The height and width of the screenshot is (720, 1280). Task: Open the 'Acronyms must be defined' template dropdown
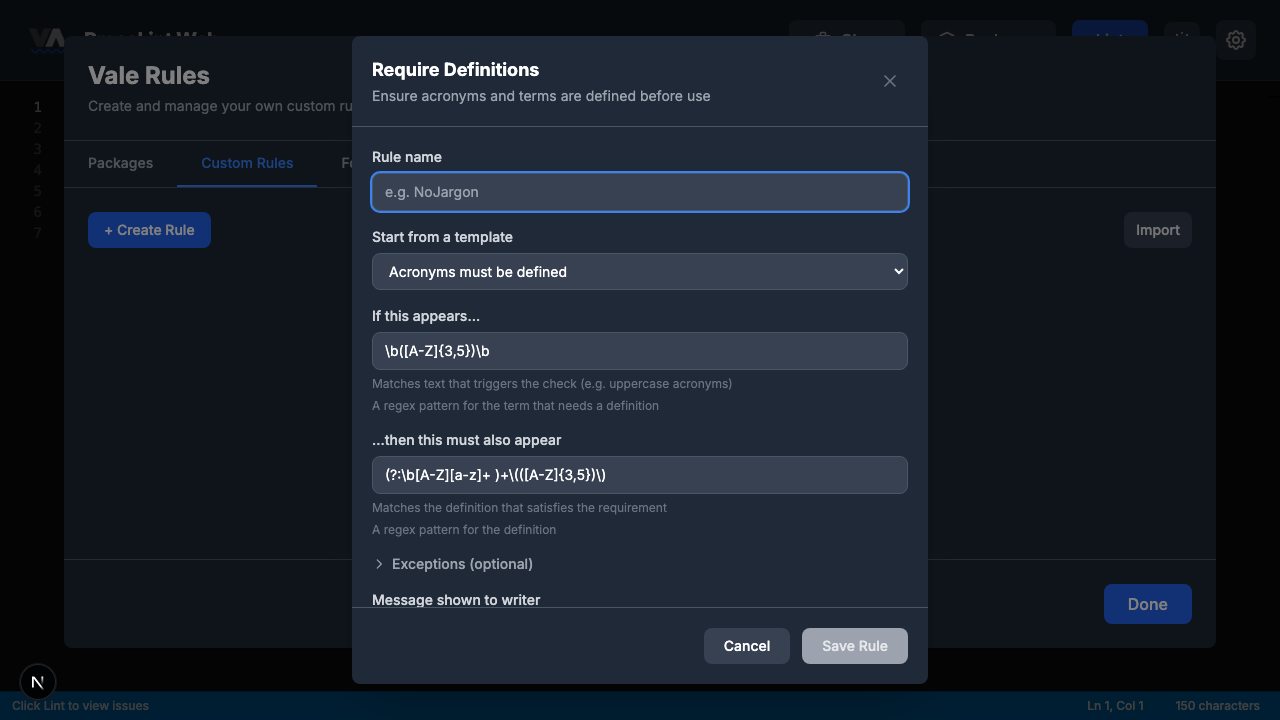pyautogui.click(x=640, y=271)
